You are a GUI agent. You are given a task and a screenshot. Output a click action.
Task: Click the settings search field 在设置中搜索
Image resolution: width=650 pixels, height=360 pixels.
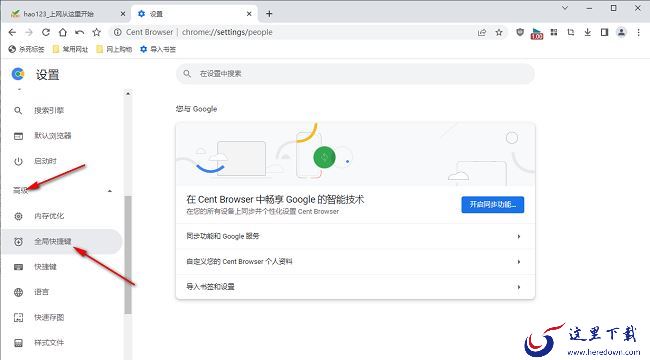355,74
